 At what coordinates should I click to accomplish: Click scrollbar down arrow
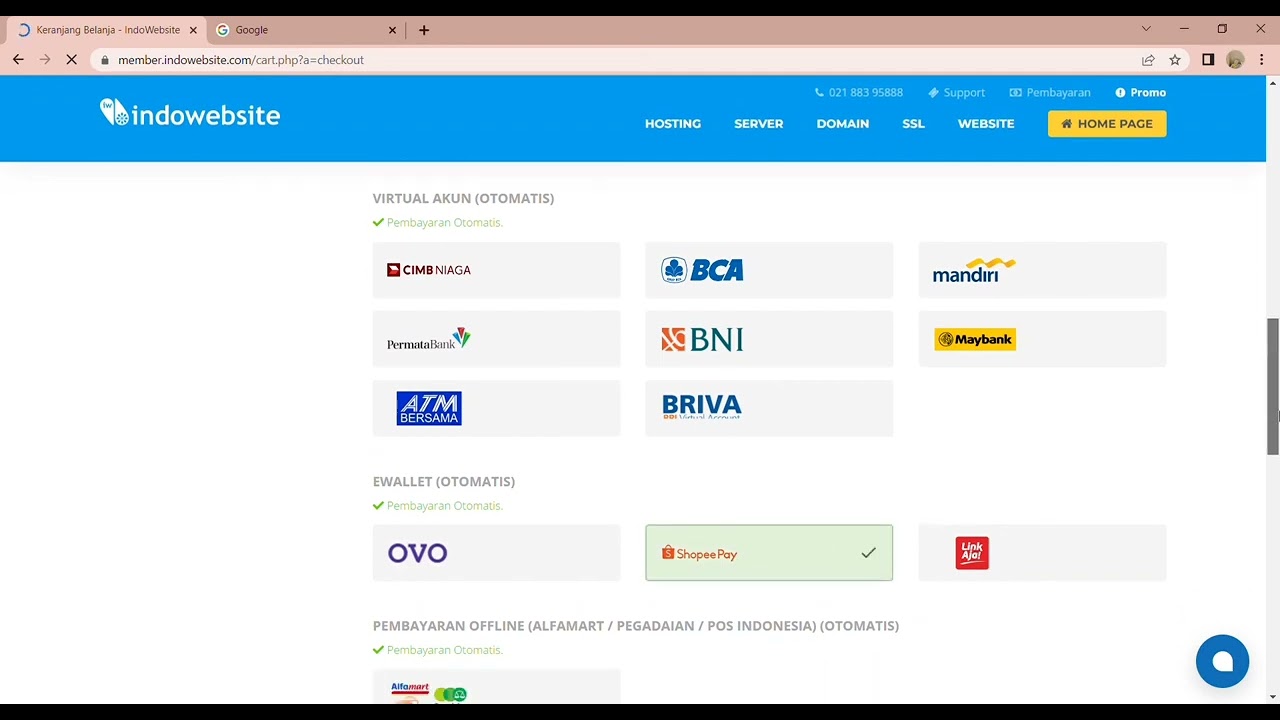point(1273,697)
